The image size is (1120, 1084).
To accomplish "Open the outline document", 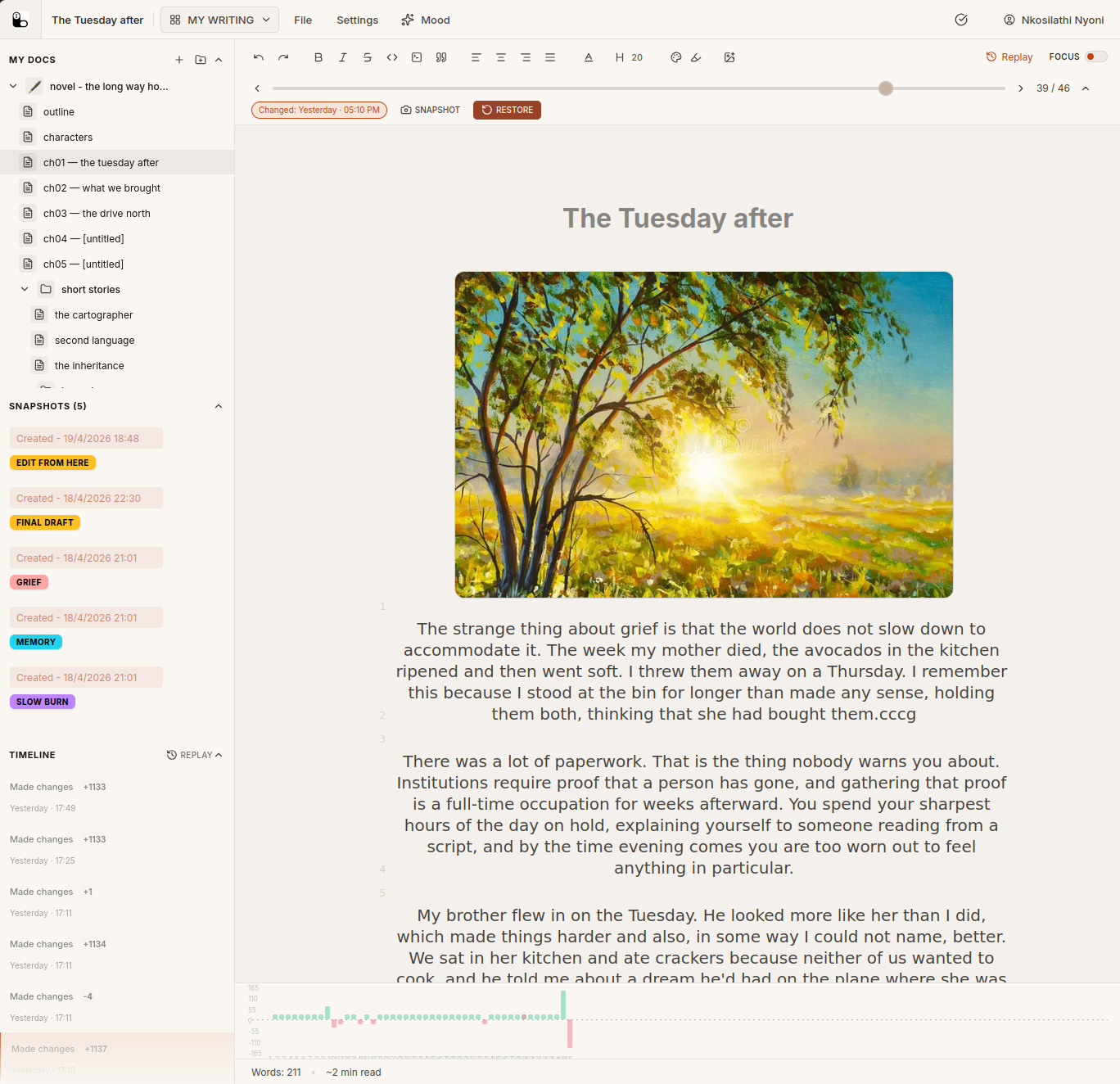I will 117,111.
